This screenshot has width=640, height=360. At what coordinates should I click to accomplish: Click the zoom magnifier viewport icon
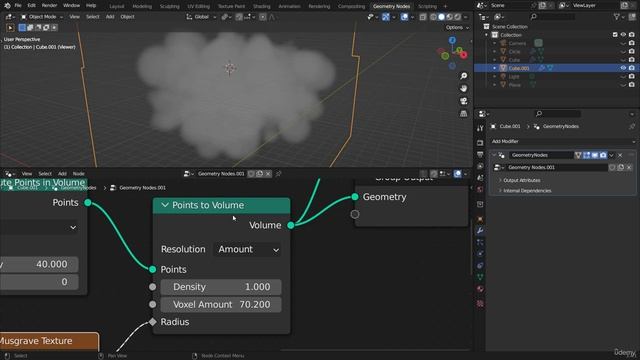[x=464, y=76]
